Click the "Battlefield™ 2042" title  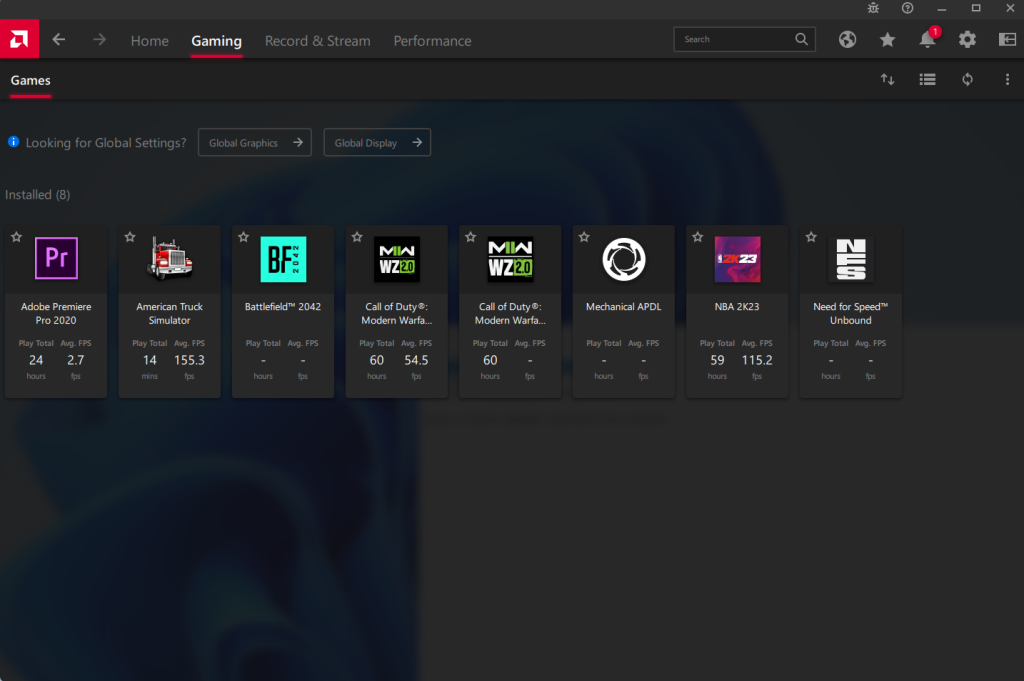tap(283, 307)
